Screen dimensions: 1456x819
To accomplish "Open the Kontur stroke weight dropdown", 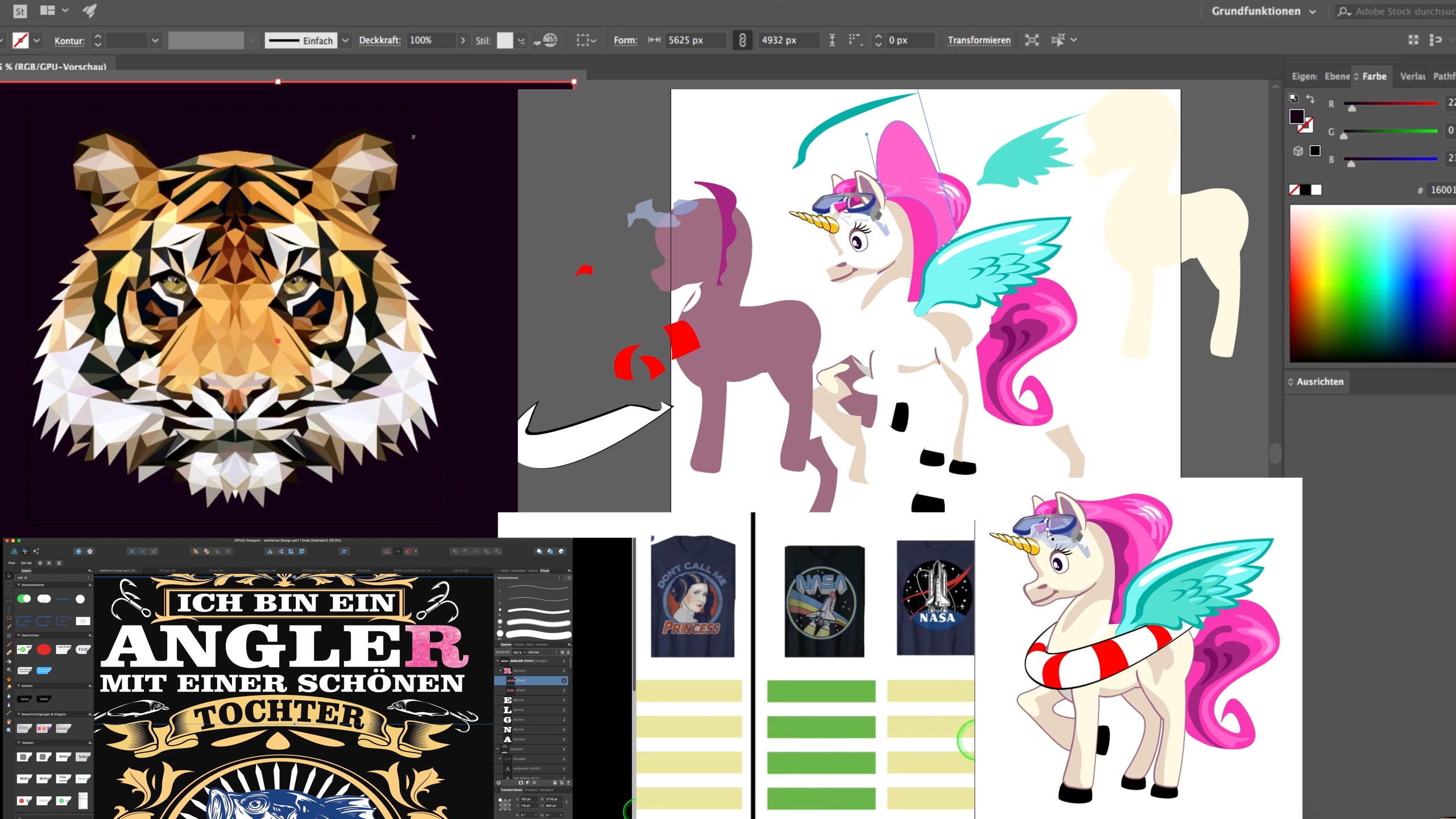I will pyautogui.click(x=155, y=40).
